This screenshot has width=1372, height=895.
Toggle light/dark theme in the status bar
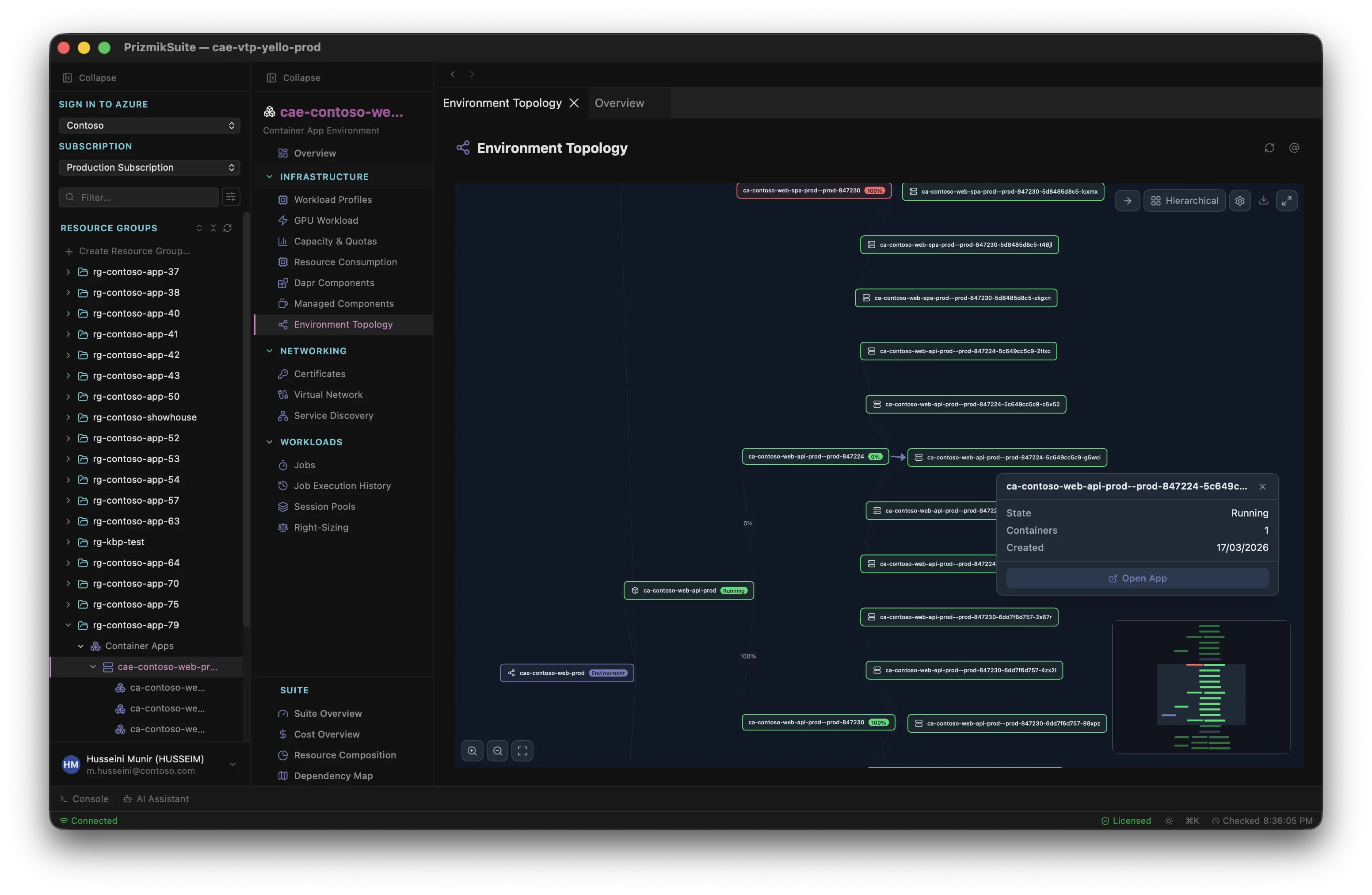pos(1169,821)
